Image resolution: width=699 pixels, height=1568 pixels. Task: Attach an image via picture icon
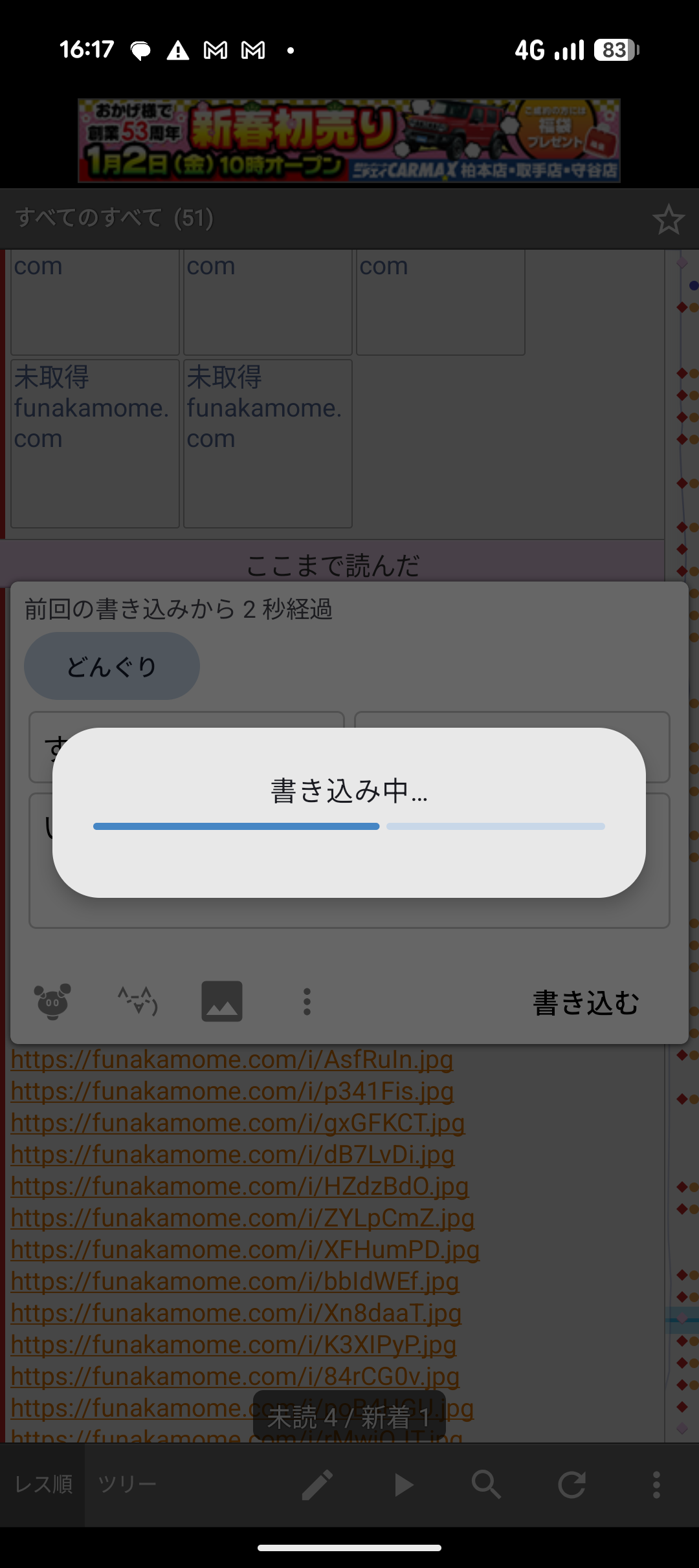[222, 1001]
